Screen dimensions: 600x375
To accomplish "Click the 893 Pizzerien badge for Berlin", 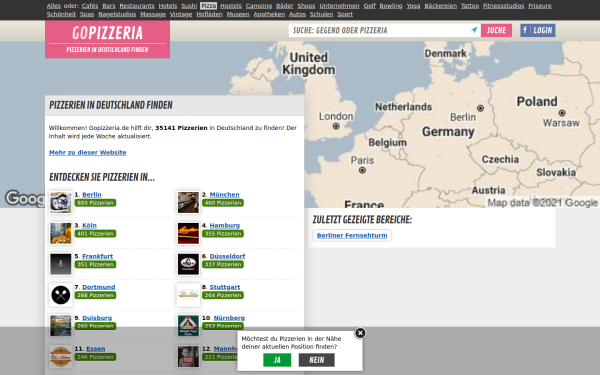I will click(95, 203).
